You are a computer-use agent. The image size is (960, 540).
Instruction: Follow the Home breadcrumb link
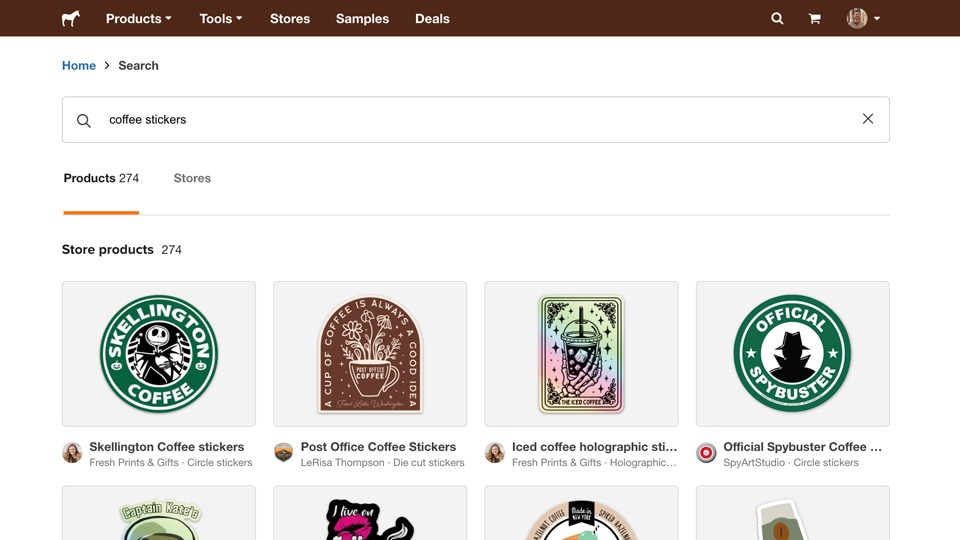point(79,66)
